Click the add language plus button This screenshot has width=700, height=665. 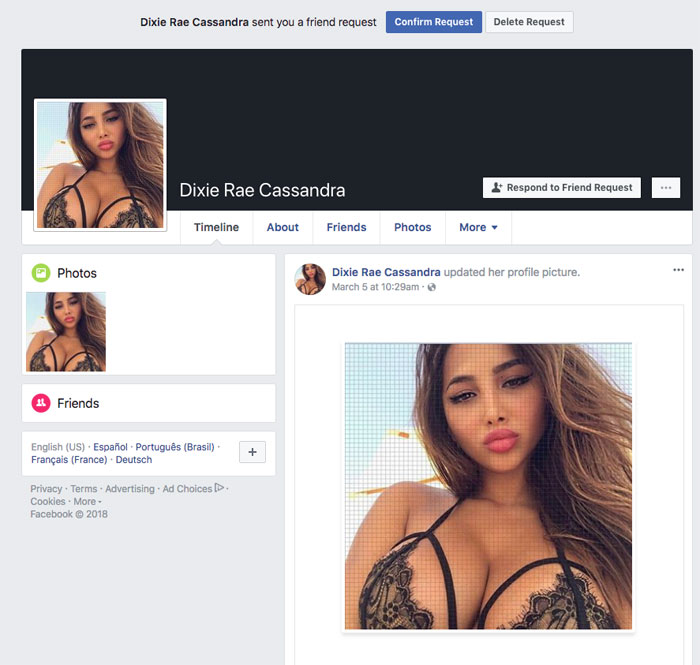[252, 453]
